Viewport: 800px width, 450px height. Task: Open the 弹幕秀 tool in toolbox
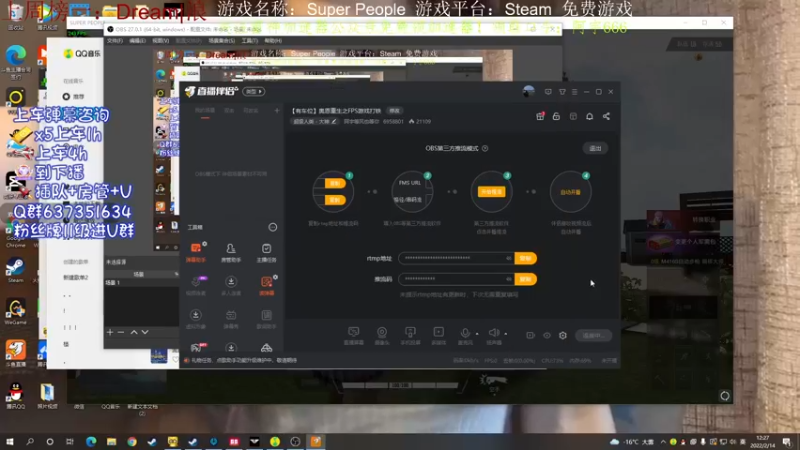[231, 319]
